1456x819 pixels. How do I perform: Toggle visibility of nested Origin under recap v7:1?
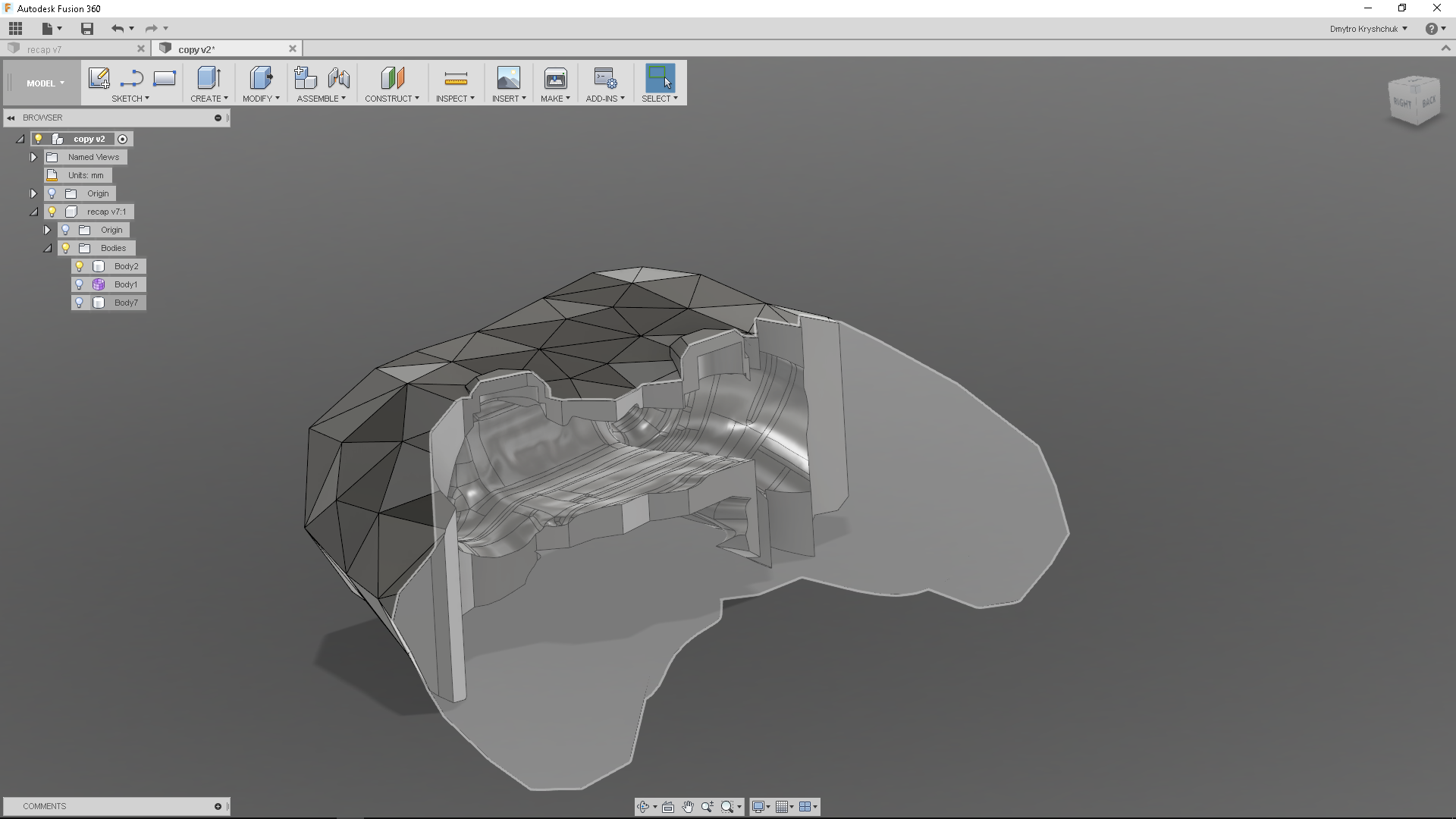pos(66,230)
